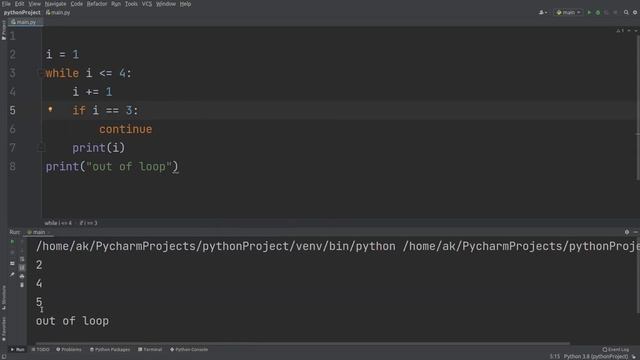Click the Rerun green arrow in Run panel
The height and width of the screenshot is (360, 640).
tap(12, 242)
